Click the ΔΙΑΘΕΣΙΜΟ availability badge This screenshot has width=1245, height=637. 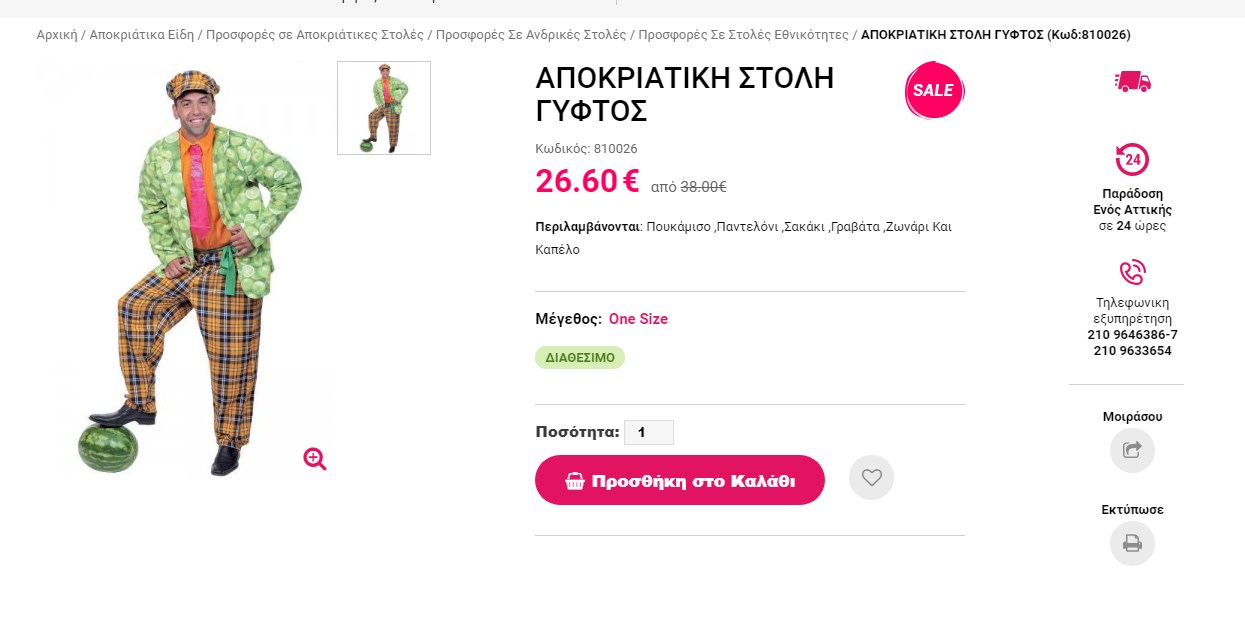(580, 357)
